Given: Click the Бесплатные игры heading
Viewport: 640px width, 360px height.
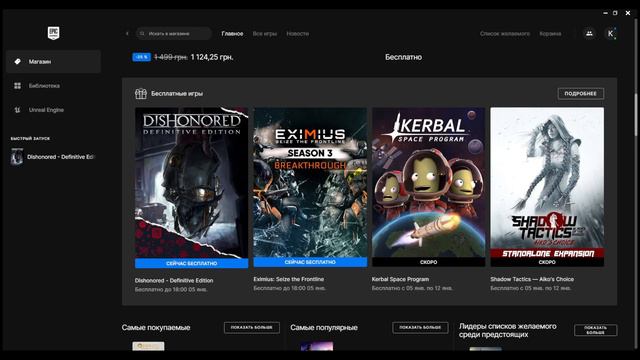Looking at the screenshot, I should pos(177,93).
